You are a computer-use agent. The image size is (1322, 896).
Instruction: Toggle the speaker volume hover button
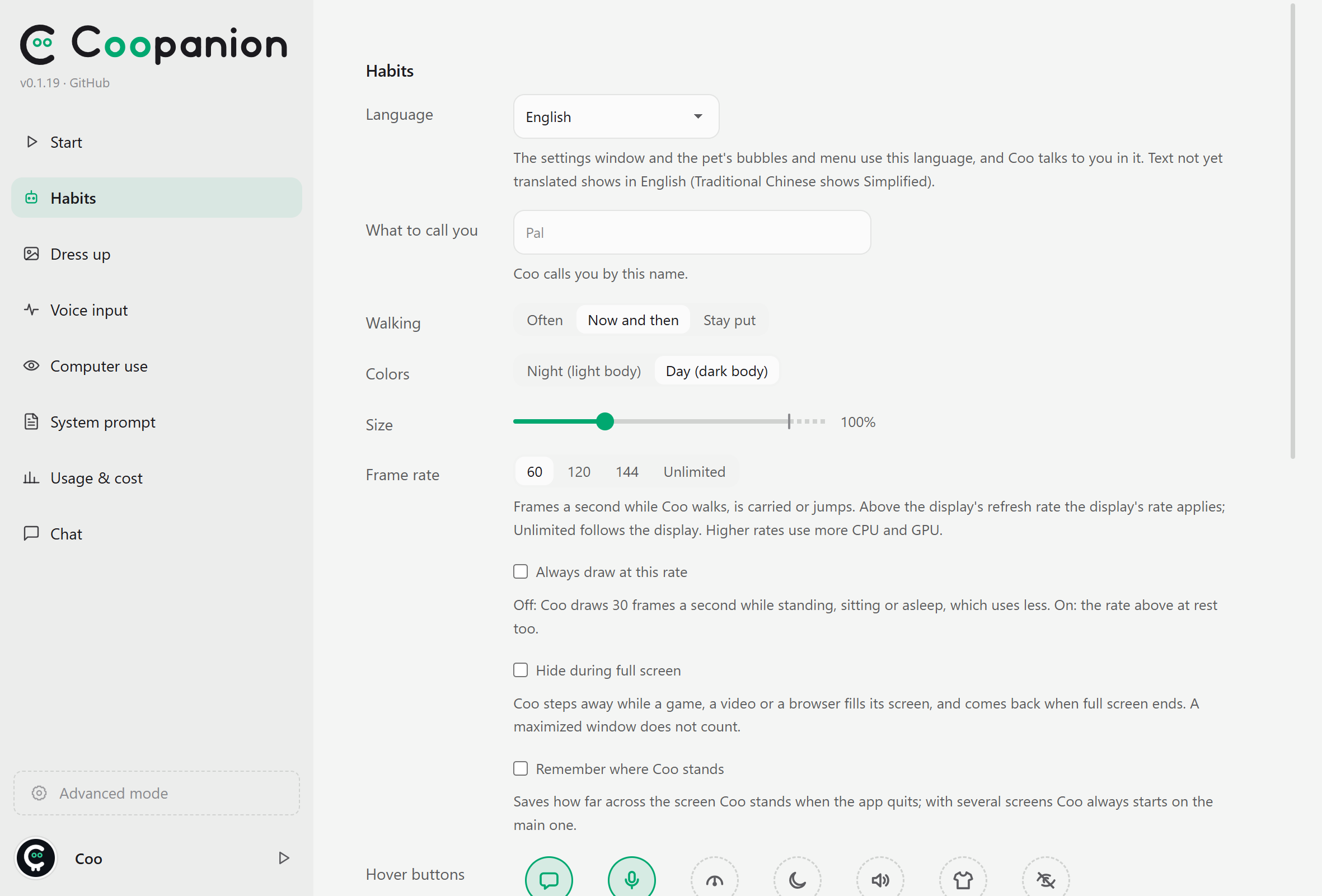[880, 879]
